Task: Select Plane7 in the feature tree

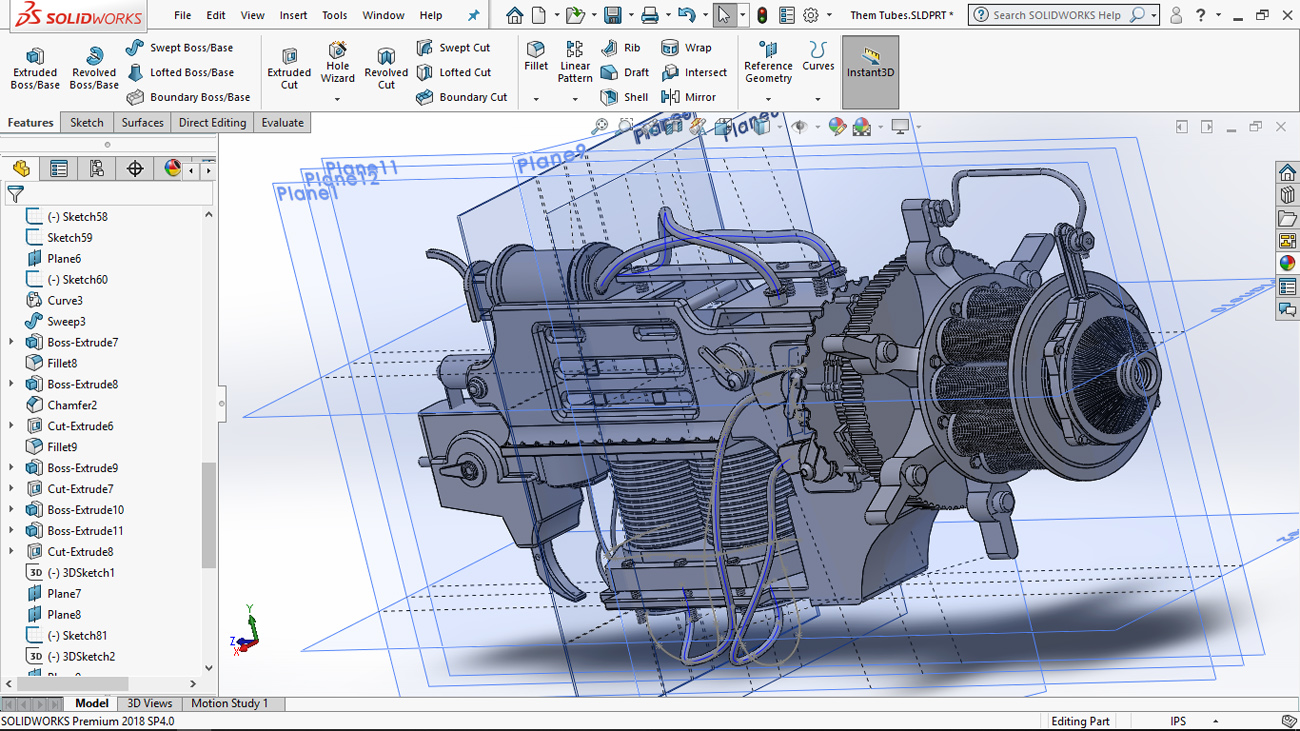Action: pyautogui.click(x=53, y=594)
